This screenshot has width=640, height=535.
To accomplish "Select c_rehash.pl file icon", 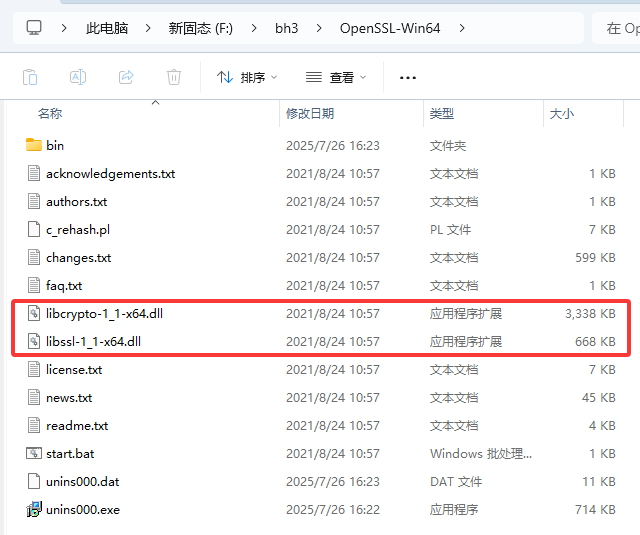I will pos(34,229).
